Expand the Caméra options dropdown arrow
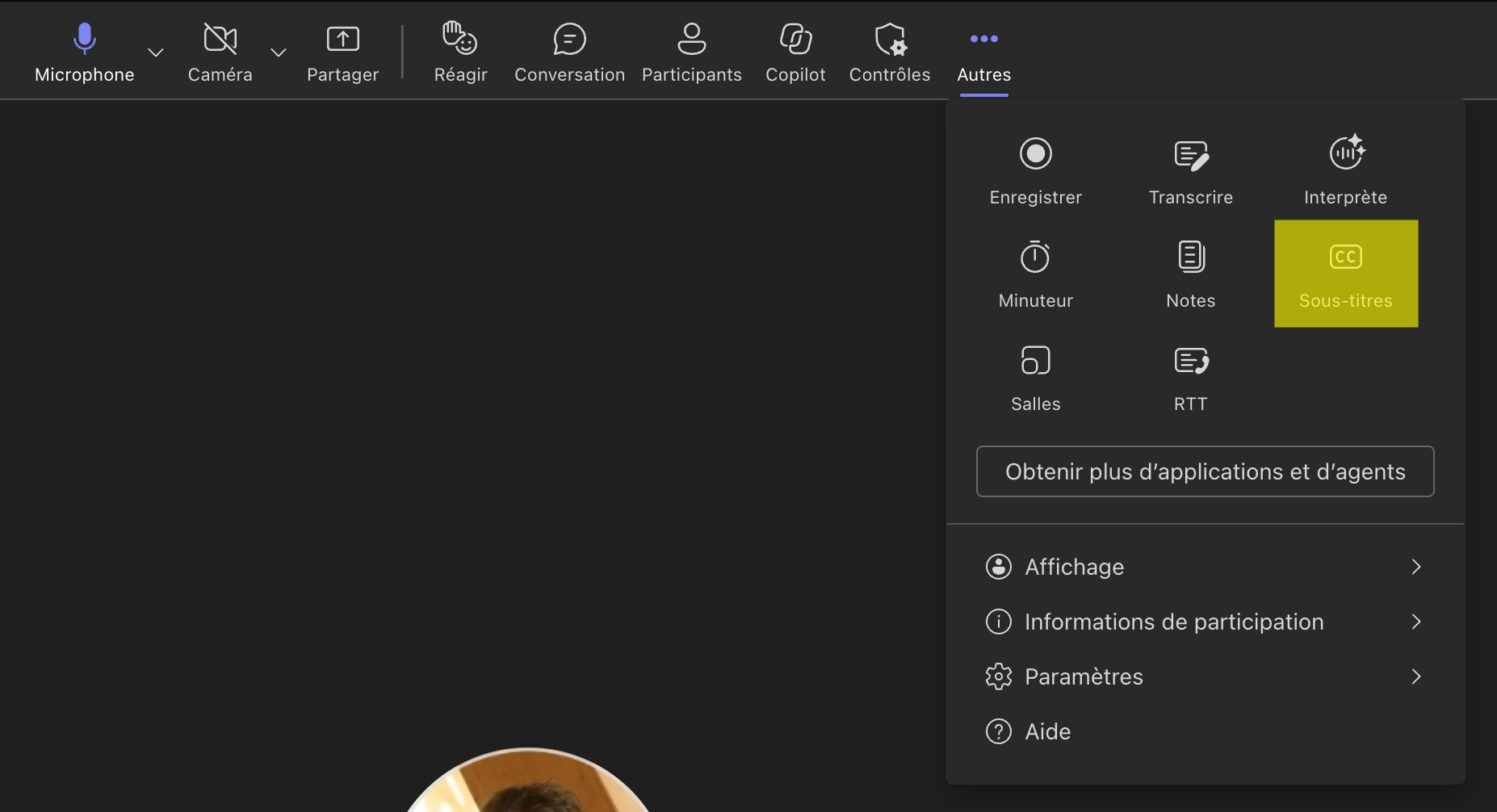 pyautogui.click(x=279, y=53)
